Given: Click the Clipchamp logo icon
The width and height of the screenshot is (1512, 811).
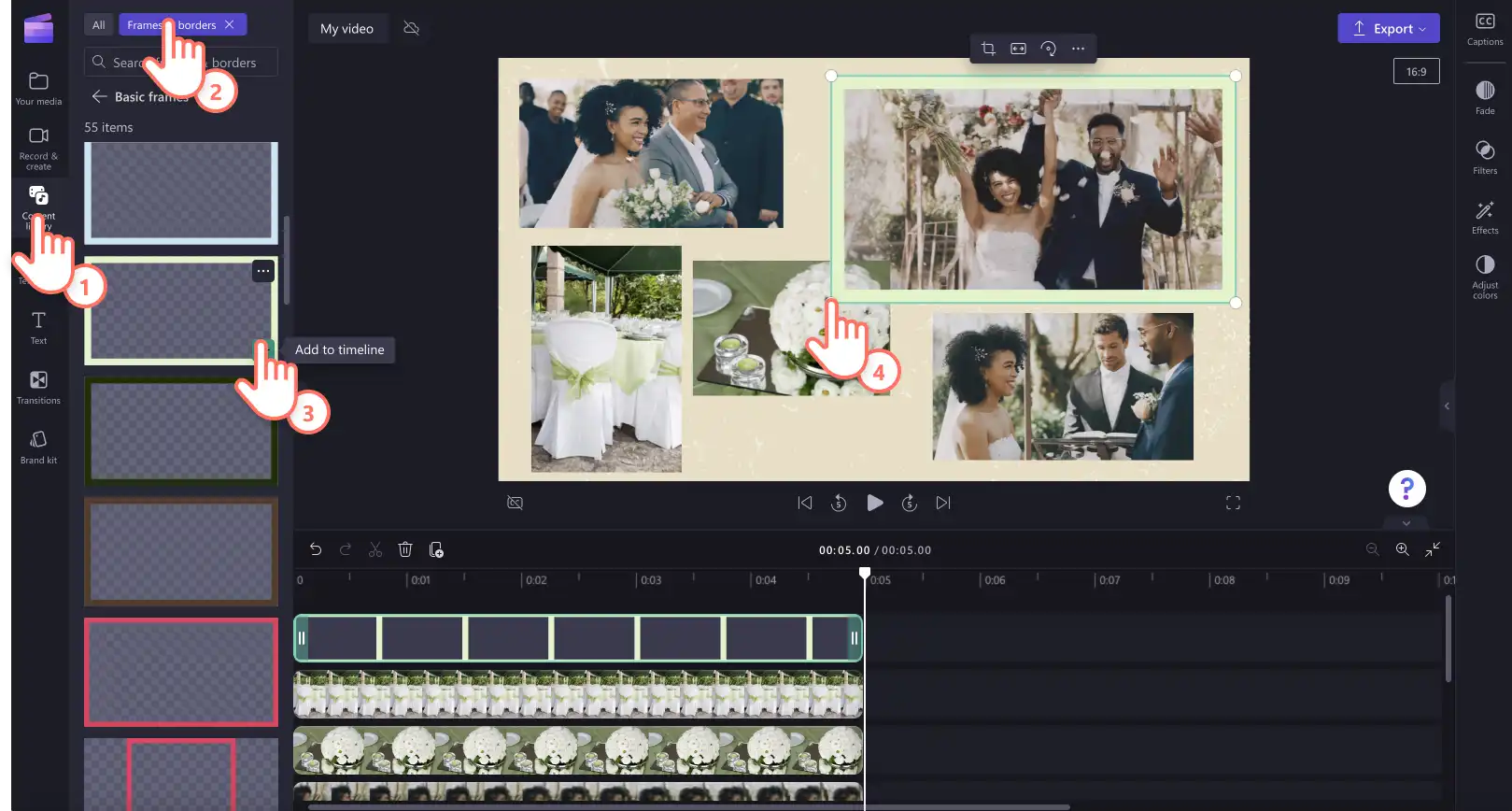Looking at the screenshot, I should 38,28.
